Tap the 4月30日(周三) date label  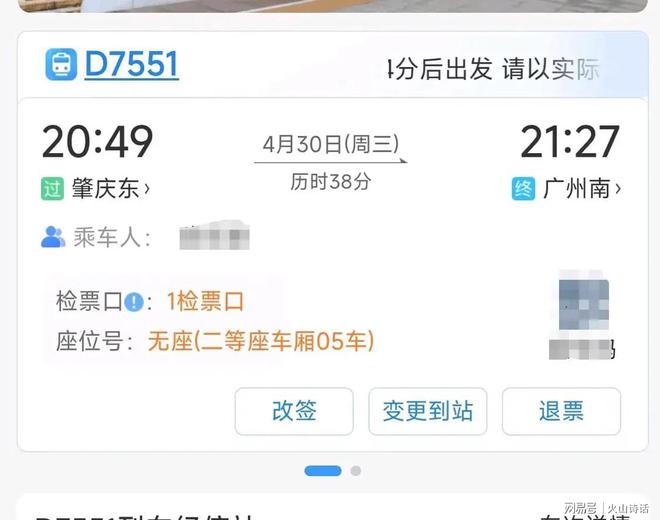point(331,144)
